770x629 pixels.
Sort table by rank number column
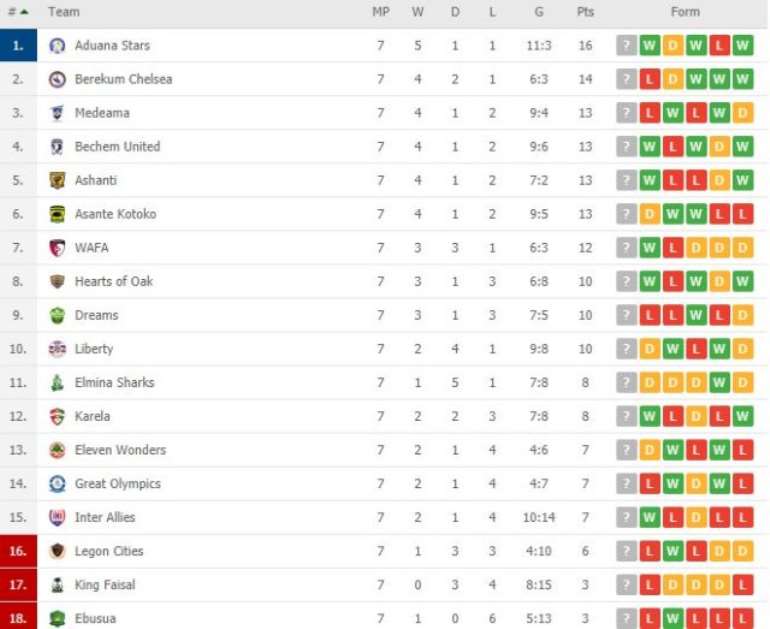click(x=18, y=12)
